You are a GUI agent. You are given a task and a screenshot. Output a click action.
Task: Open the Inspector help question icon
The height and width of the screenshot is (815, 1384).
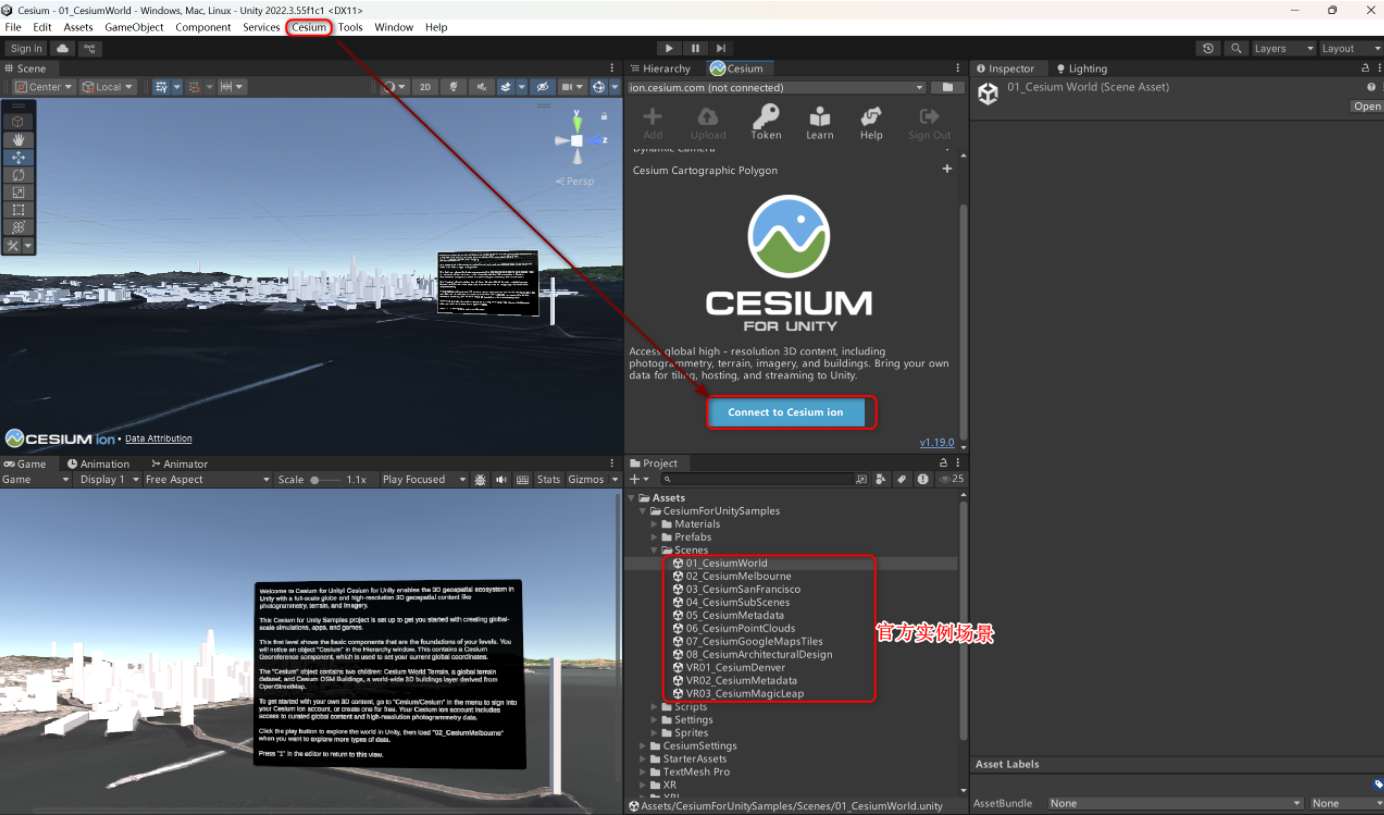[1371, 87]
